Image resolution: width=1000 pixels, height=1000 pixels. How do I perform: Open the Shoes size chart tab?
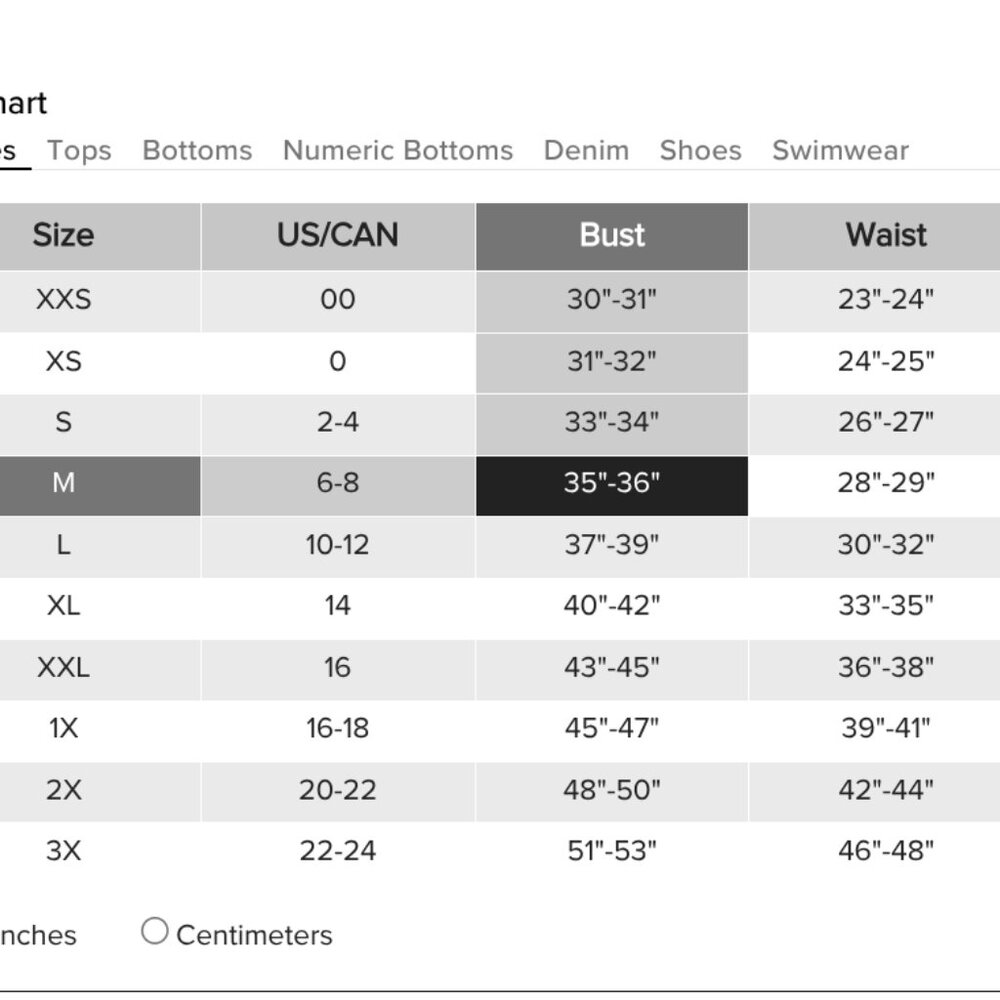point(700,150)
